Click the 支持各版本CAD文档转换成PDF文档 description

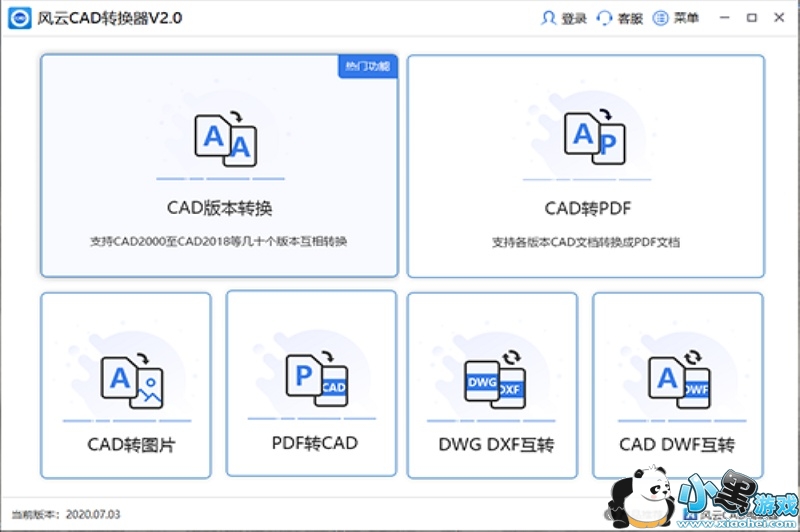pos(586,242)
